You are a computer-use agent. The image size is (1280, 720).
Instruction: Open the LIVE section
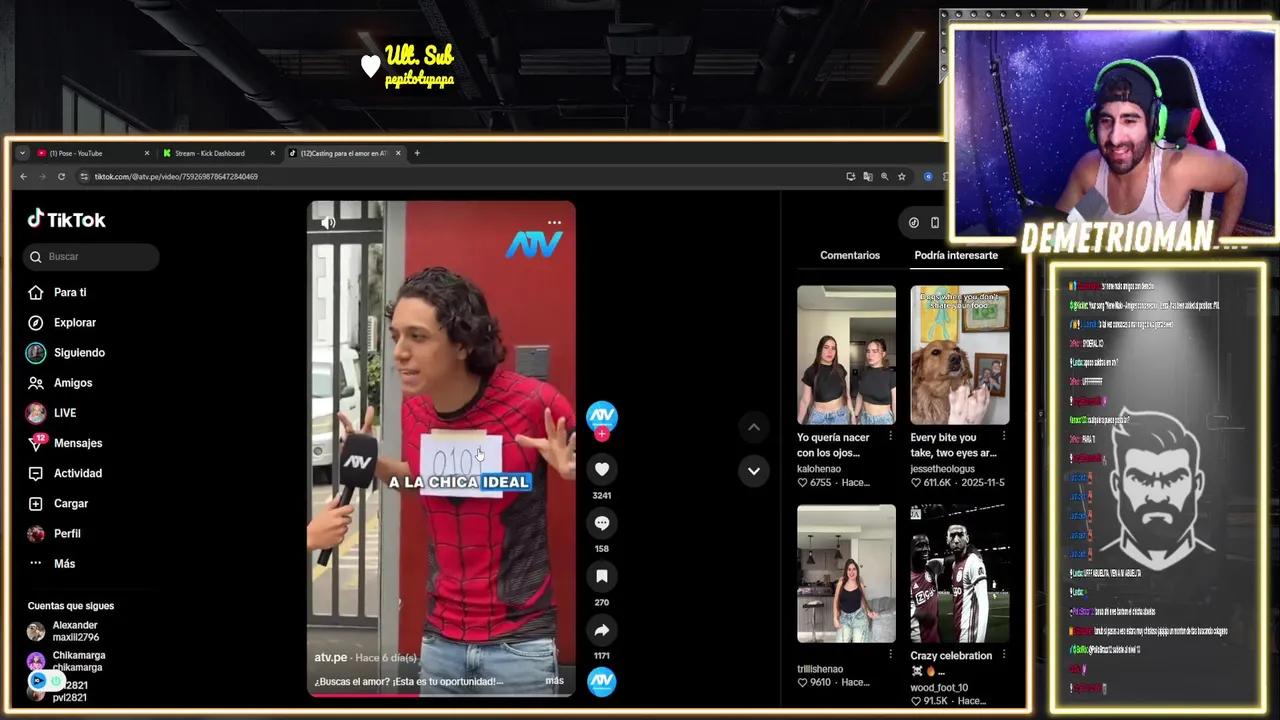(x=65, y=412)
